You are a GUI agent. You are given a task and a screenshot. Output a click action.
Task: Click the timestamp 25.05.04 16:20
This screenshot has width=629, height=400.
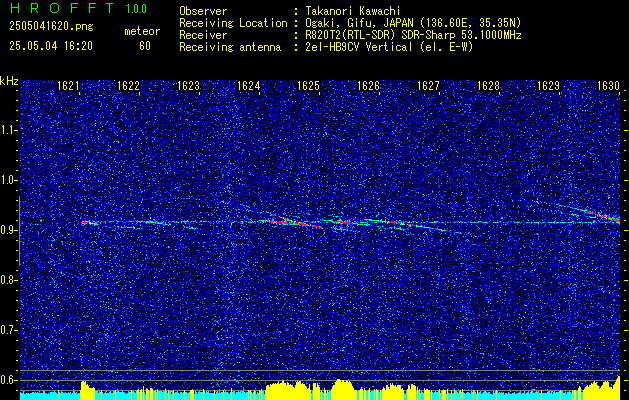[51, 46]
